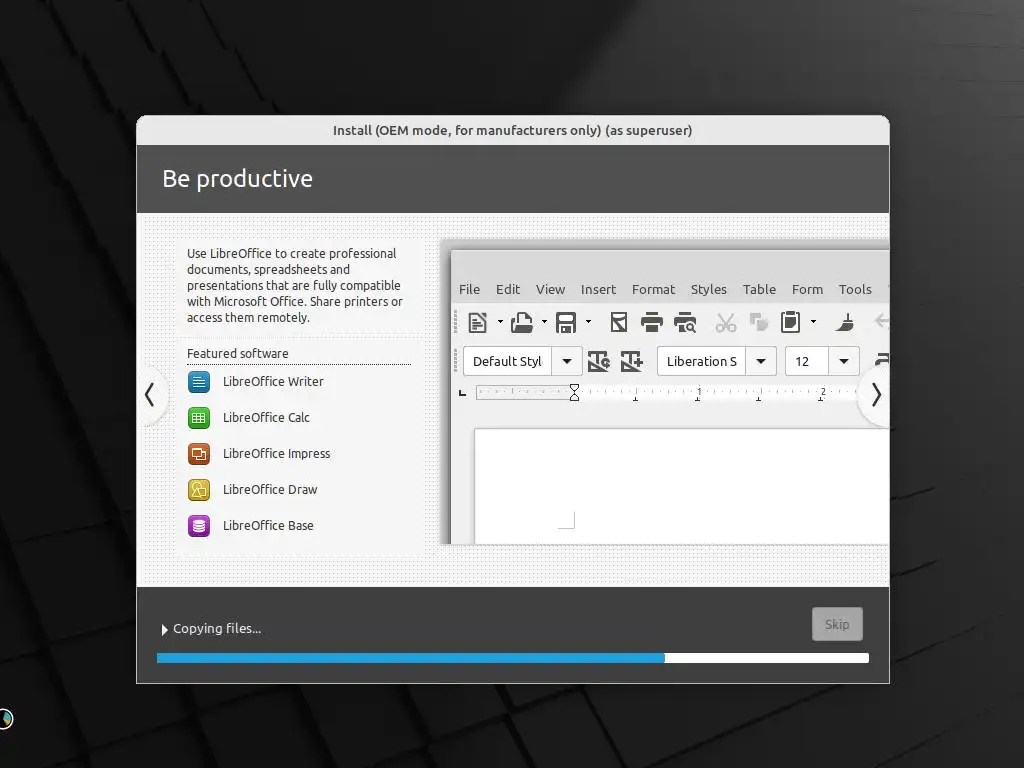Click the LibreOffice Draw icon
The image size is (1024, 768).
199,489
